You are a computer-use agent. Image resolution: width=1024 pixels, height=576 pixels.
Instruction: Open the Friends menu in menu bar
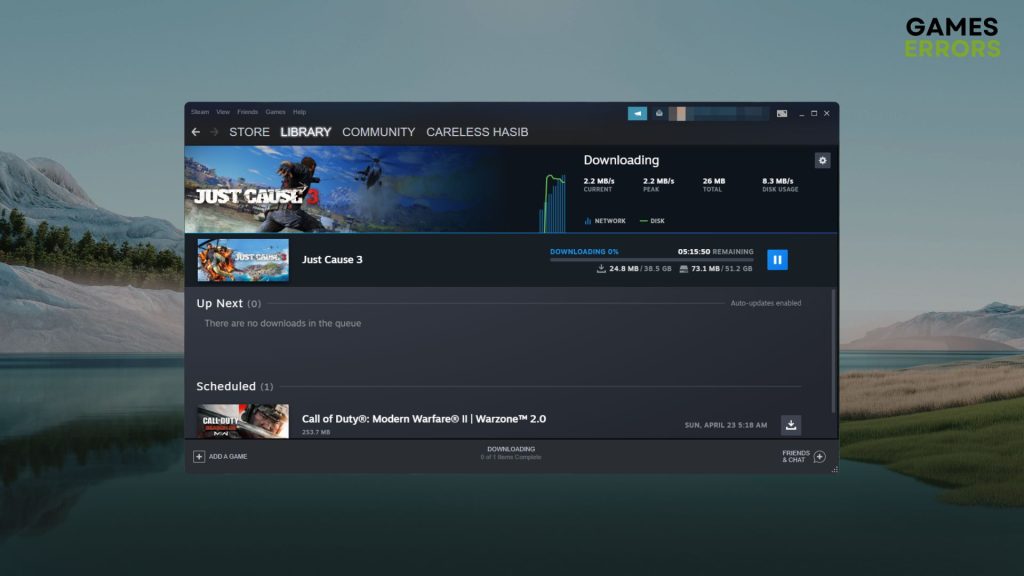tap(247, 112)
